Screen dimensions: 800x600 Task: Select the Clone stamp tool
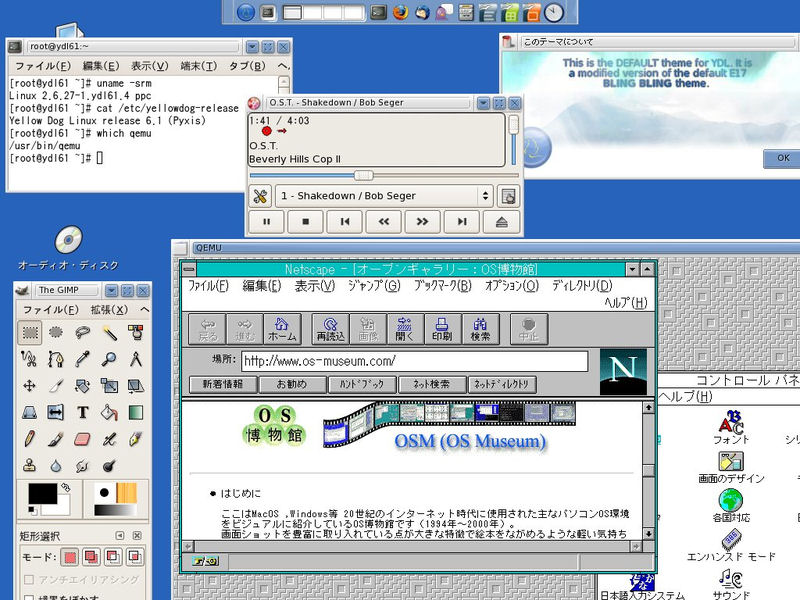[x=30, y=465]
